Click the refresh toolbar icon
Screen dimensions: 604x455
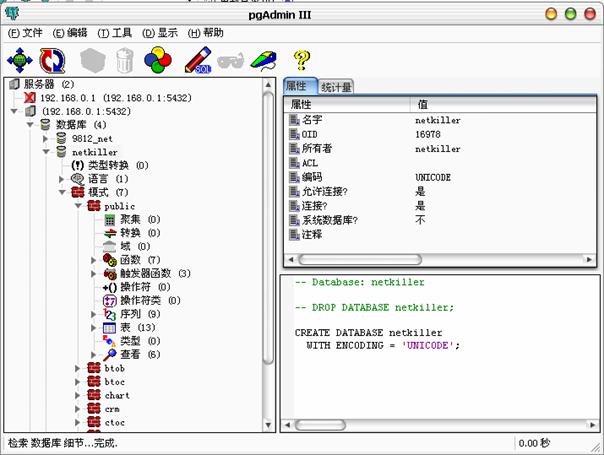pos(52,60)
